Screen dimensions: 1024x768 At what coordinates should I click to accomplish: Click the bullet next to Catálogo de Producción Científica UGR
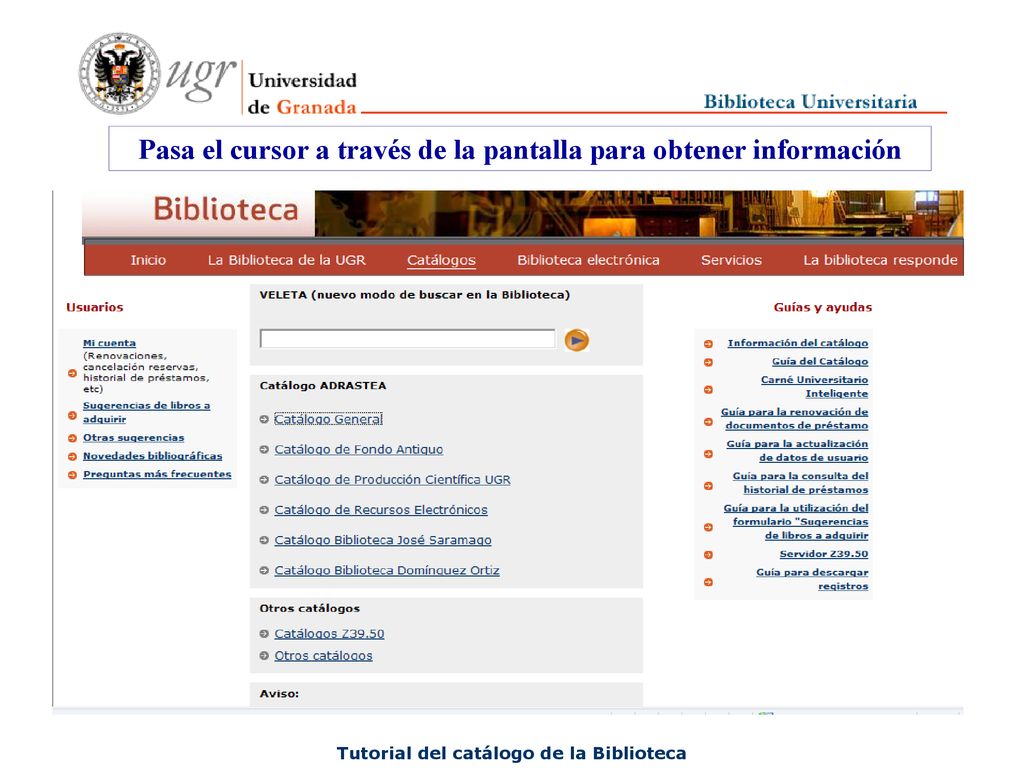[x=264, y=480]
